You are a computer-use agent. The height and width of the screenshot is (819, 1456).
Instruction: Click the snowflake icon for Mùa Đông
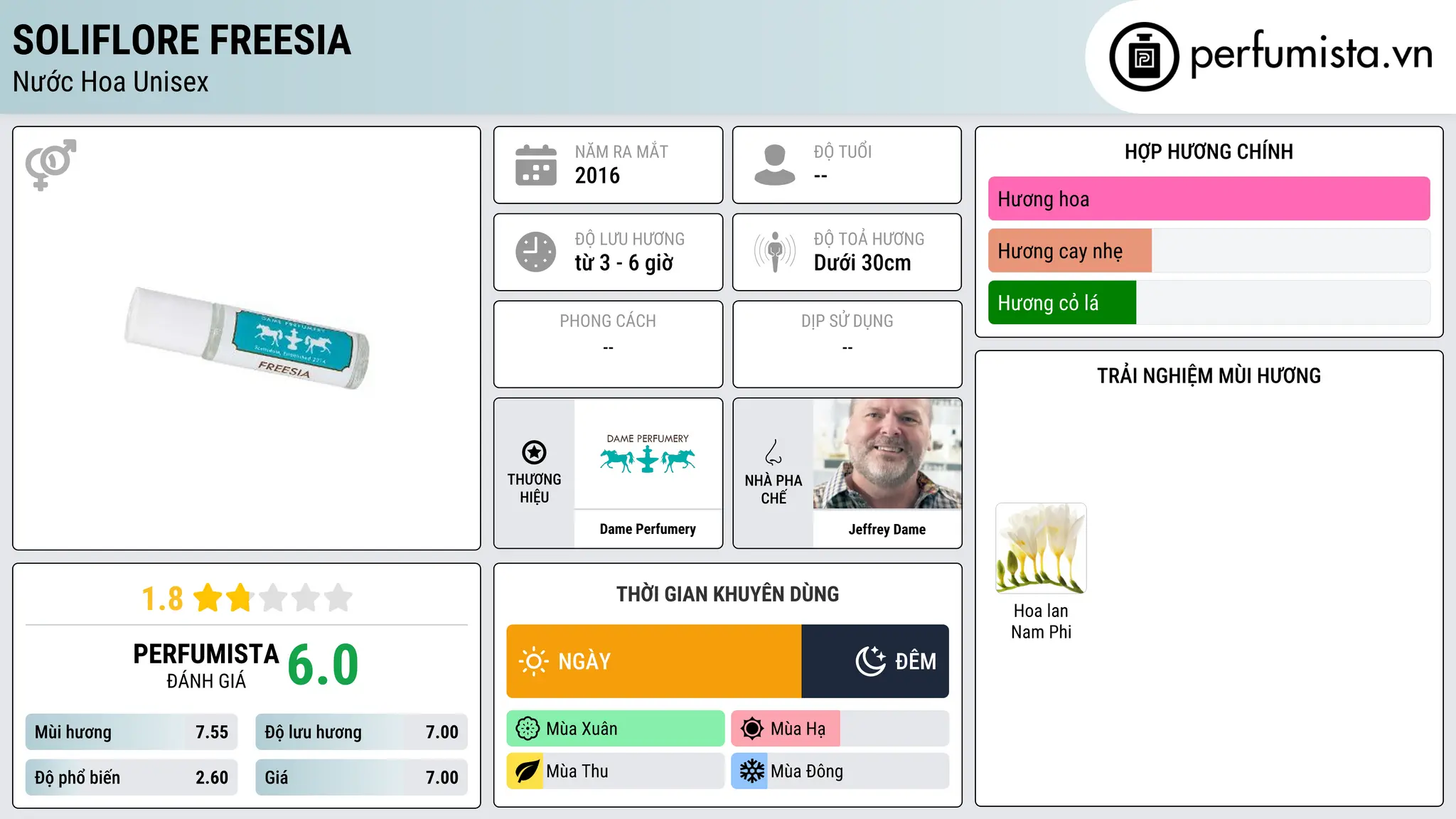(x=751, y=771)
